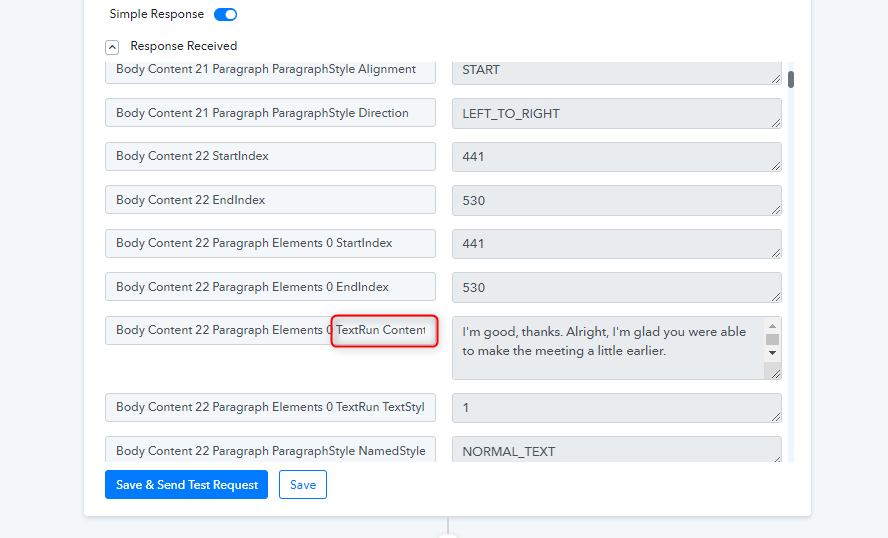Click scroll-down arrow in TextRun Content textarea

pyautogui.click(x=772, y=353)
